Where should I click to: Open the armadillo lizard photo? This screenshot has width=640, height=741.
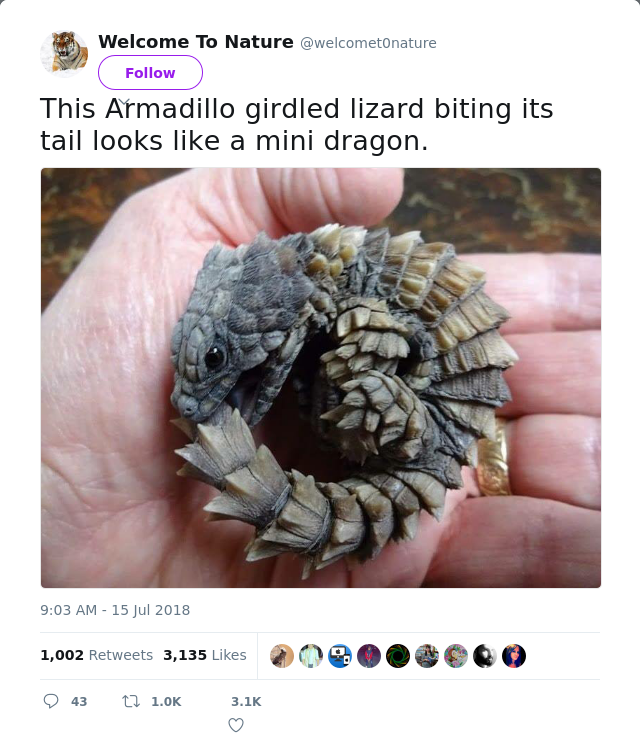tap(321, 378)
